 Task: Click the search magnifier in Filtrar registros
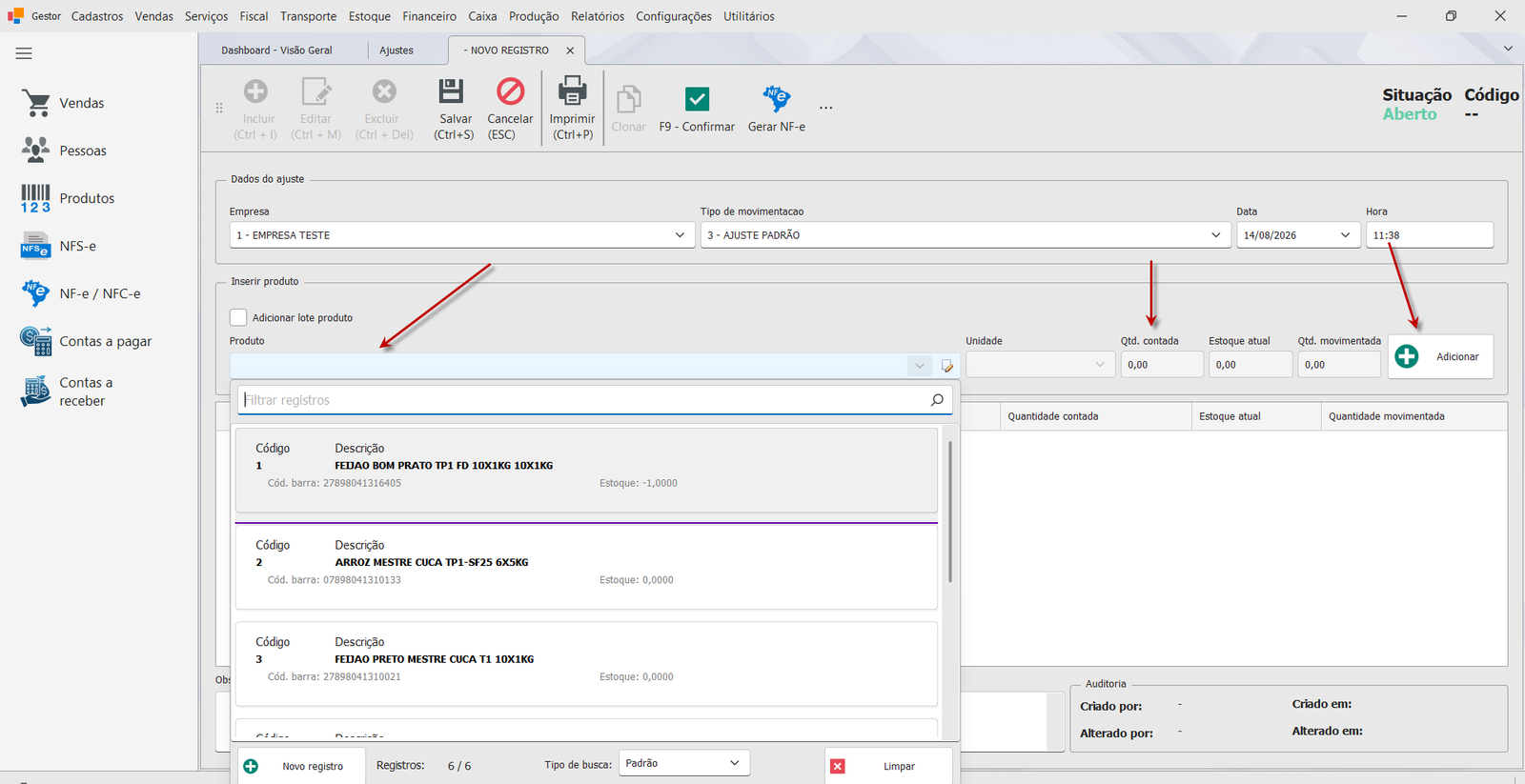[x=937, y=400]
